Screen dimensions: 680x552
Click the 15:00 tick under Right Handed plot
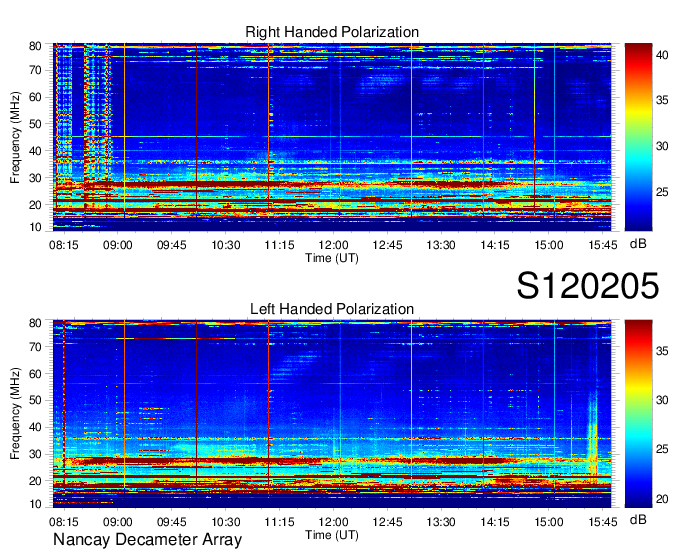pyautogui.click(x=549, y=245)
